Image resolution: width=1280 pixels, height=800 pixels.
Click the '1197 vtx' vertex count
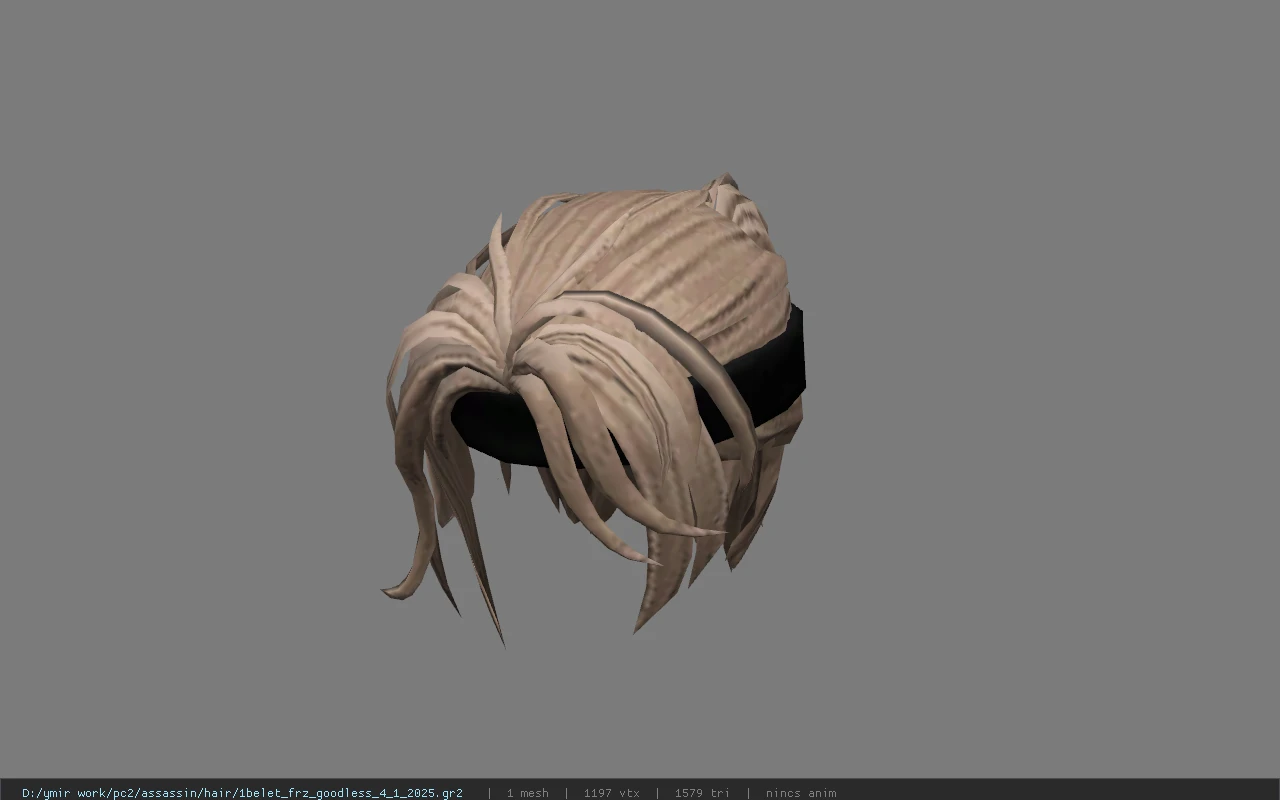coord(612,793)
